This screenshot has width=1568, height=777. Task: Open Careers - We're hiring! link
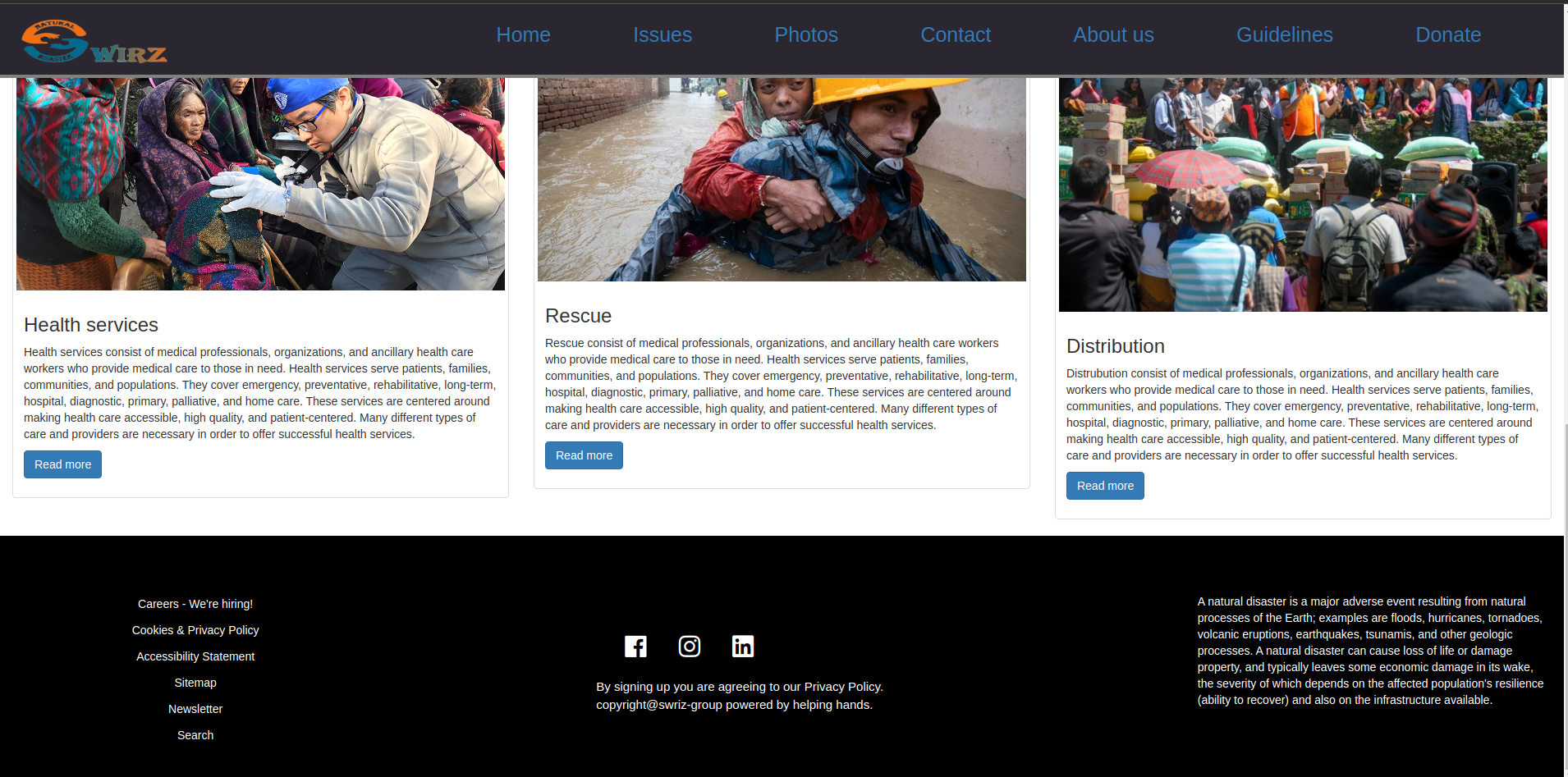click(x=195, y=604)
